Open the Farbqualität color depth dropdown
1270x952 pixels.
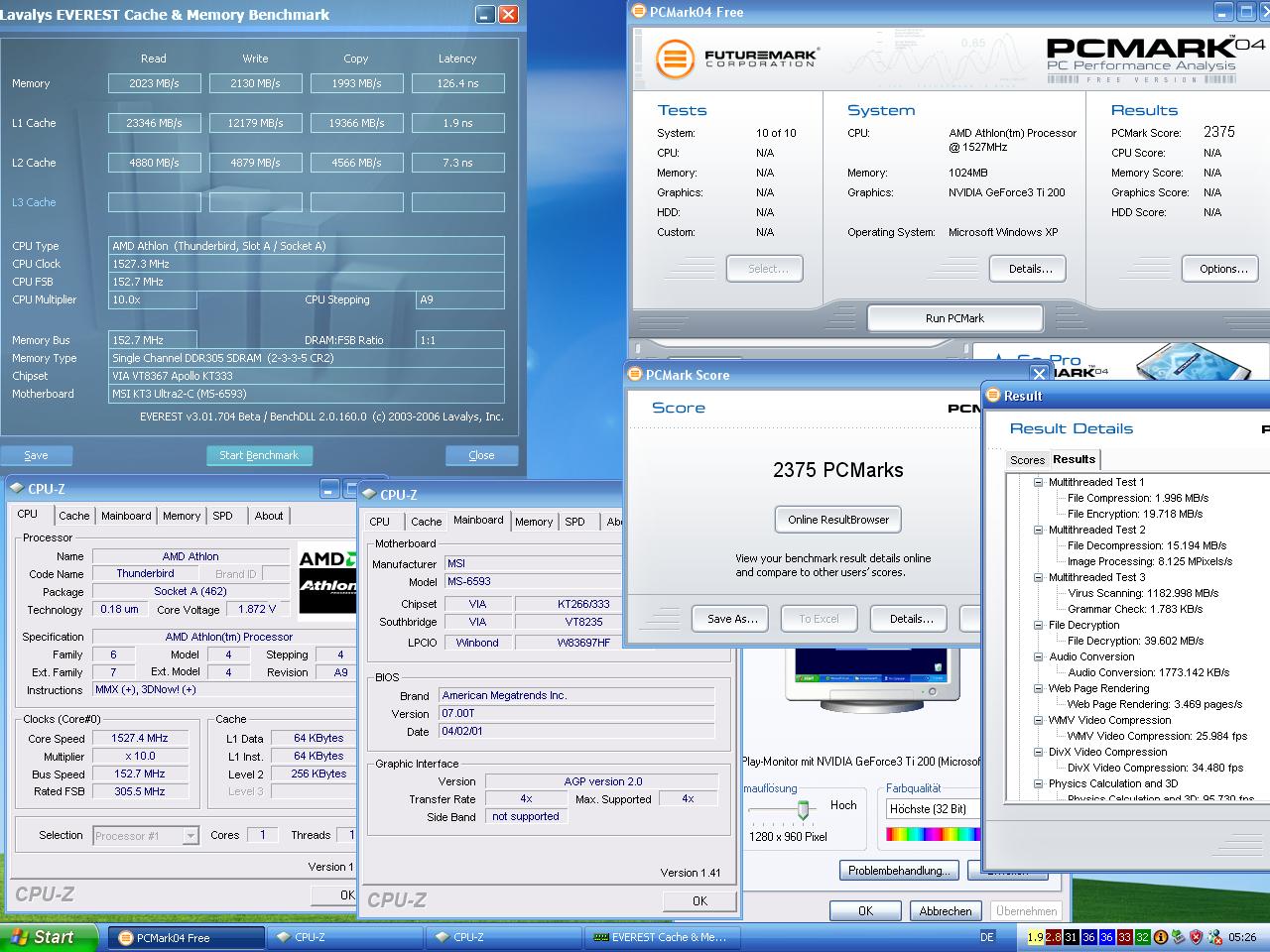point(933,809)
